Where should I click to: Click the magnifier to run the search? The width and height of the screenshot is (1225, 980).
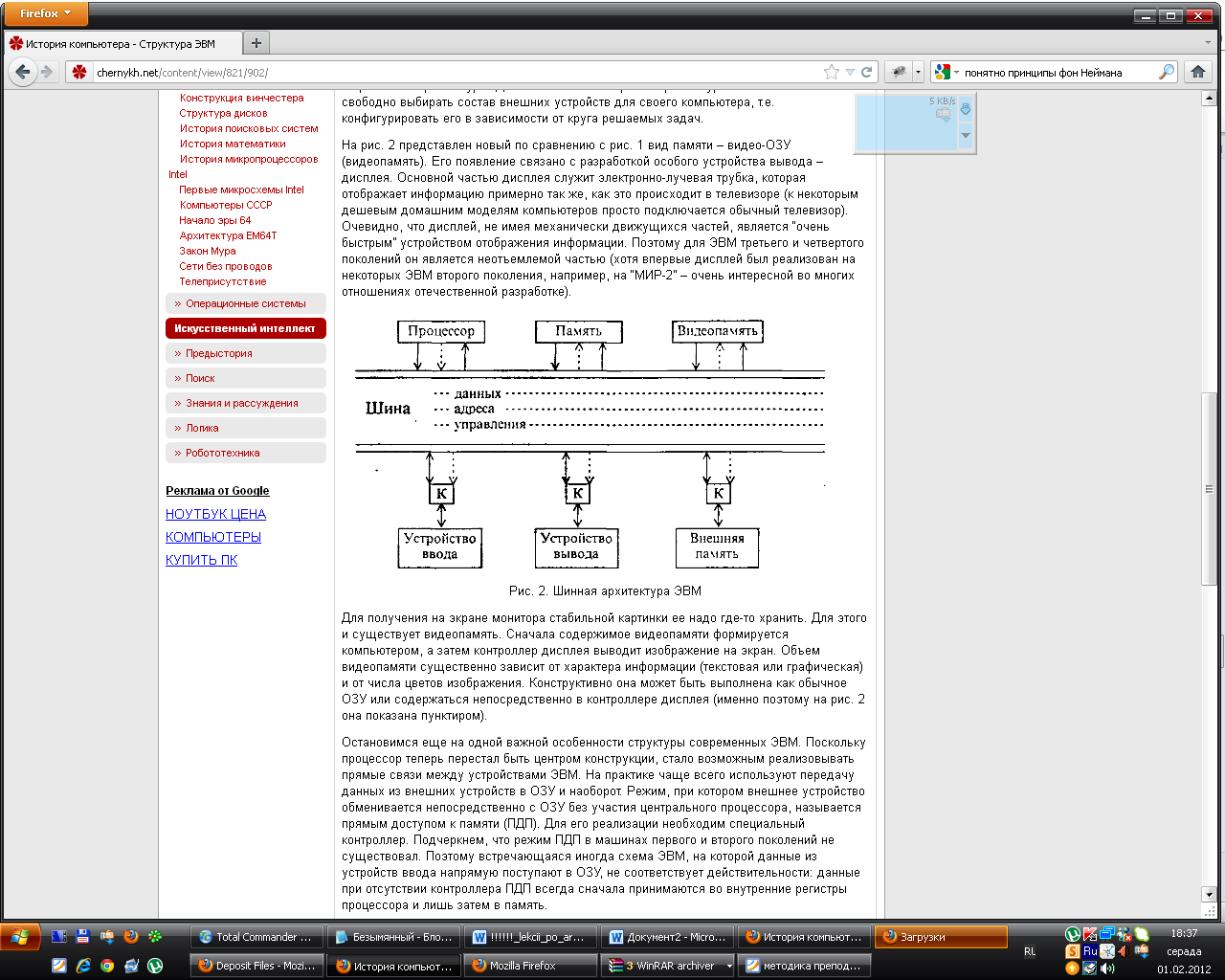[1166, 72]
